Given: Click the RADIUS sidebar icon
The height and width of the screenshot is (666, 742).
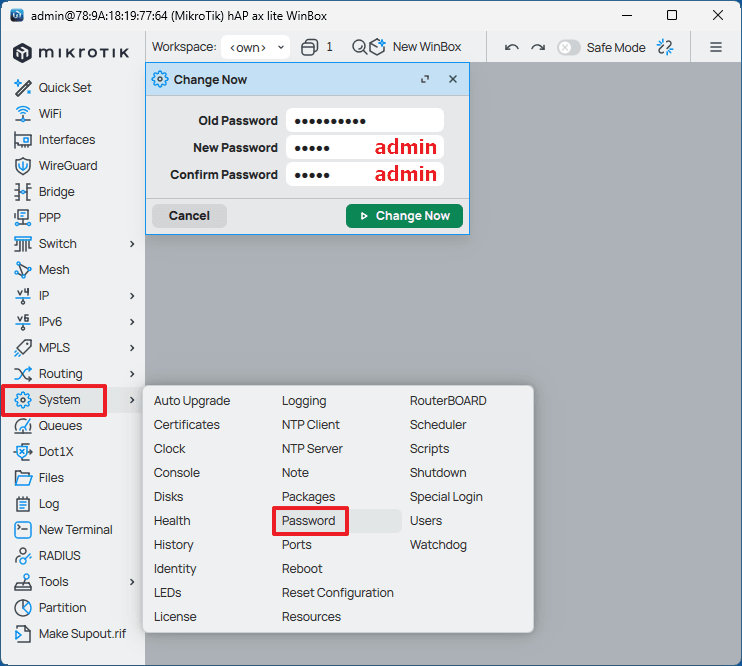Looking at the screenshot, I should (23, 556).
